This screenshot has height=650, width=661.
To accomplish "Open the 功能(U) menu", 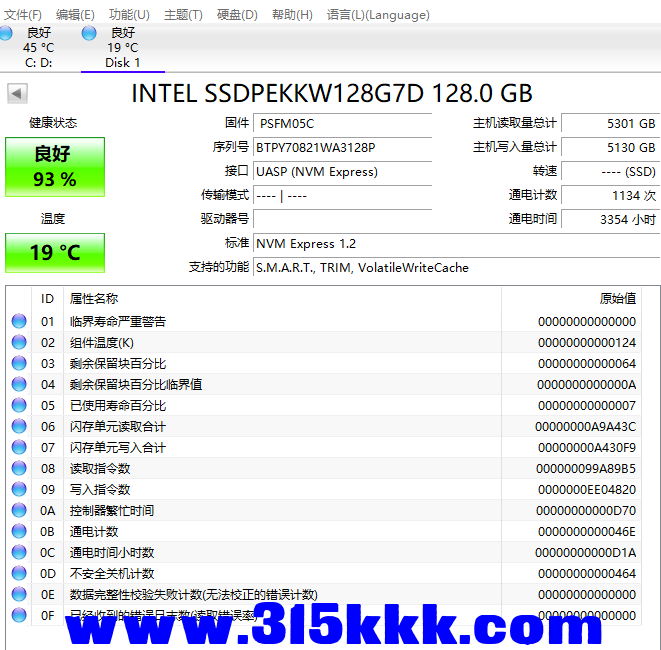I will 129,15.
